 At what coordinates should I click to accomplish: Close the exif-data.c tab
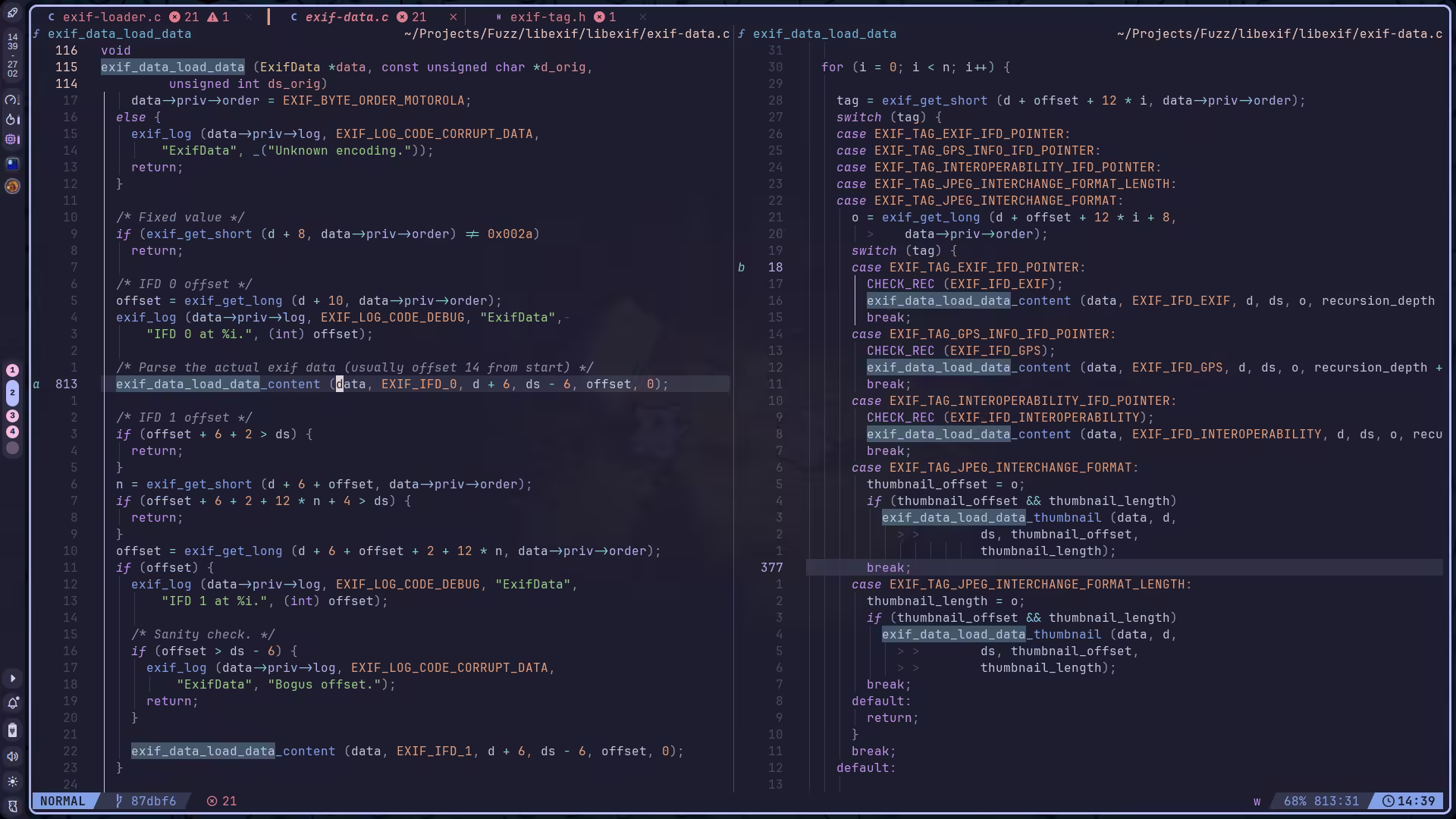(x=453, y=17)
